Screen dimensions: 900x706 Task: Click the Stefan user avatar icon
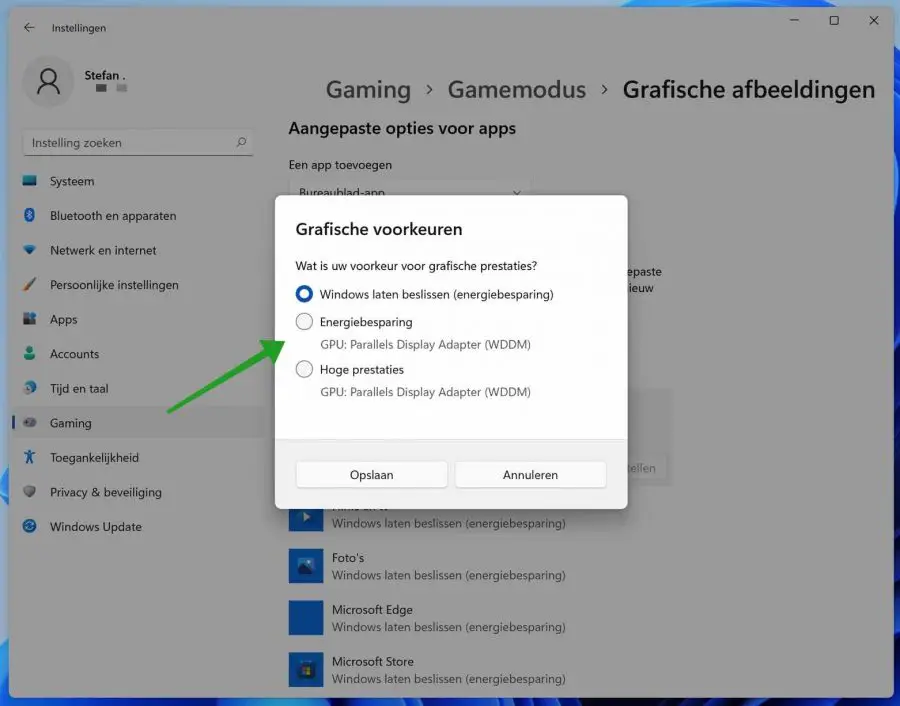click(x=48, y=82)
